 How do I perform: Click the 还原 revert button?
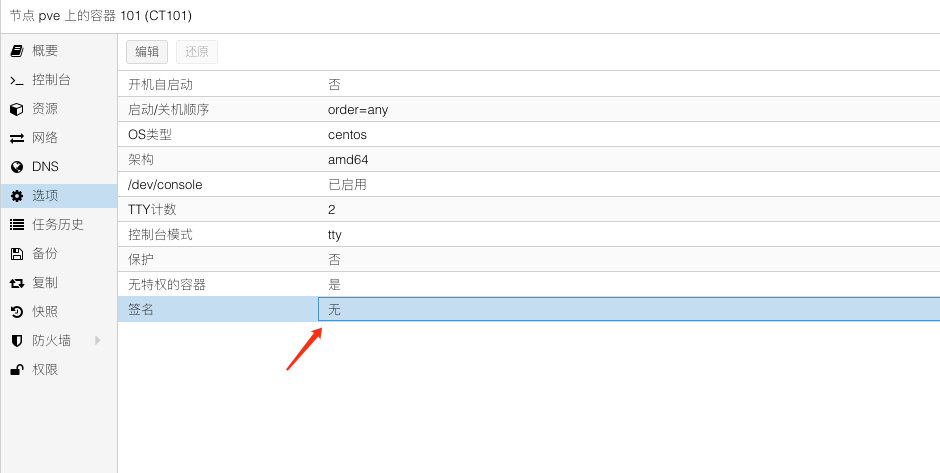coord(197,53)
